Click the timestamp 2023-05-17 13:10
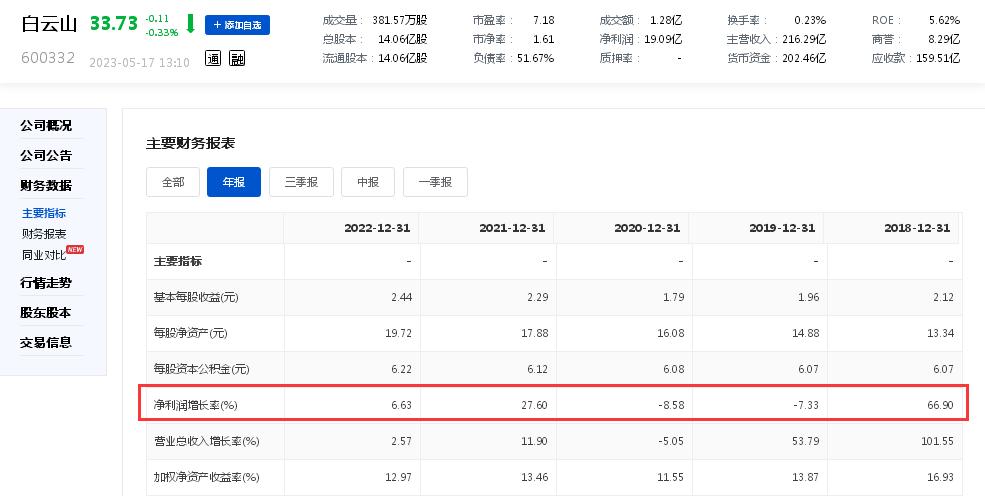The image size is (985, 496). pyautogui.click(x=139, y=63)
